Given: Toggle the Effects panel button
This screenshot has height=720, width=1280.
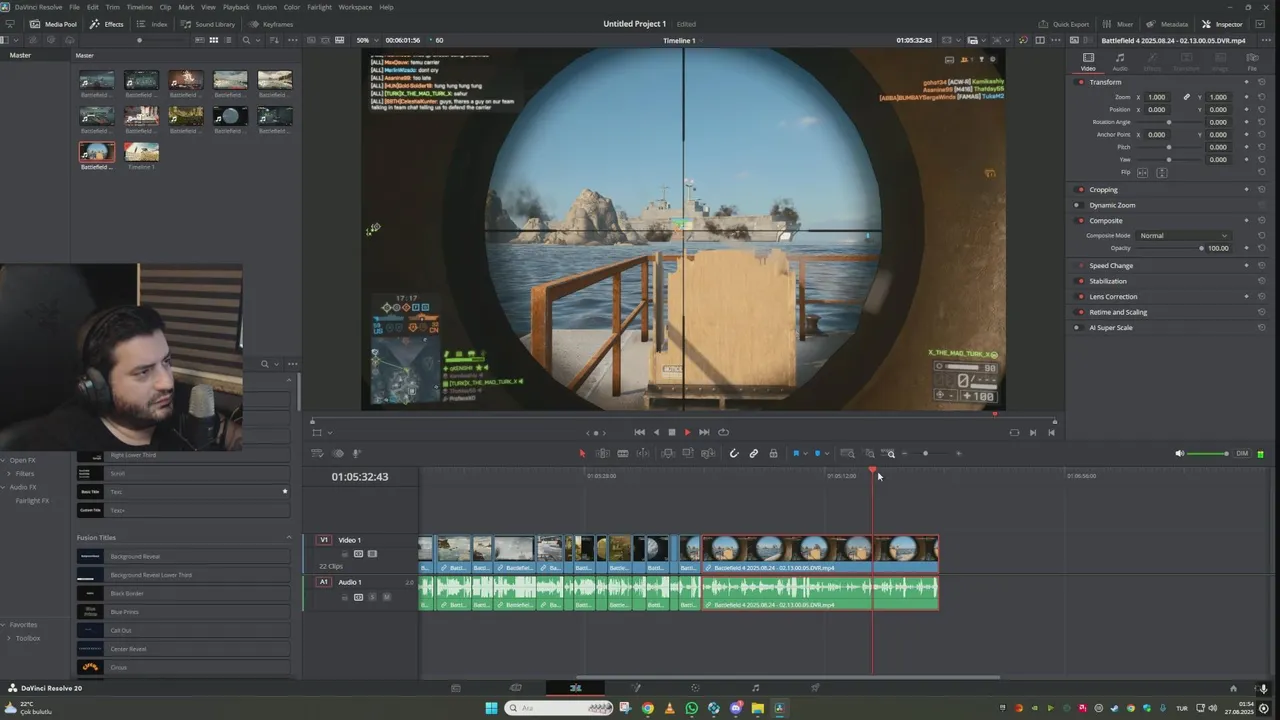Looking at the screenshot, I should [107, 24].
